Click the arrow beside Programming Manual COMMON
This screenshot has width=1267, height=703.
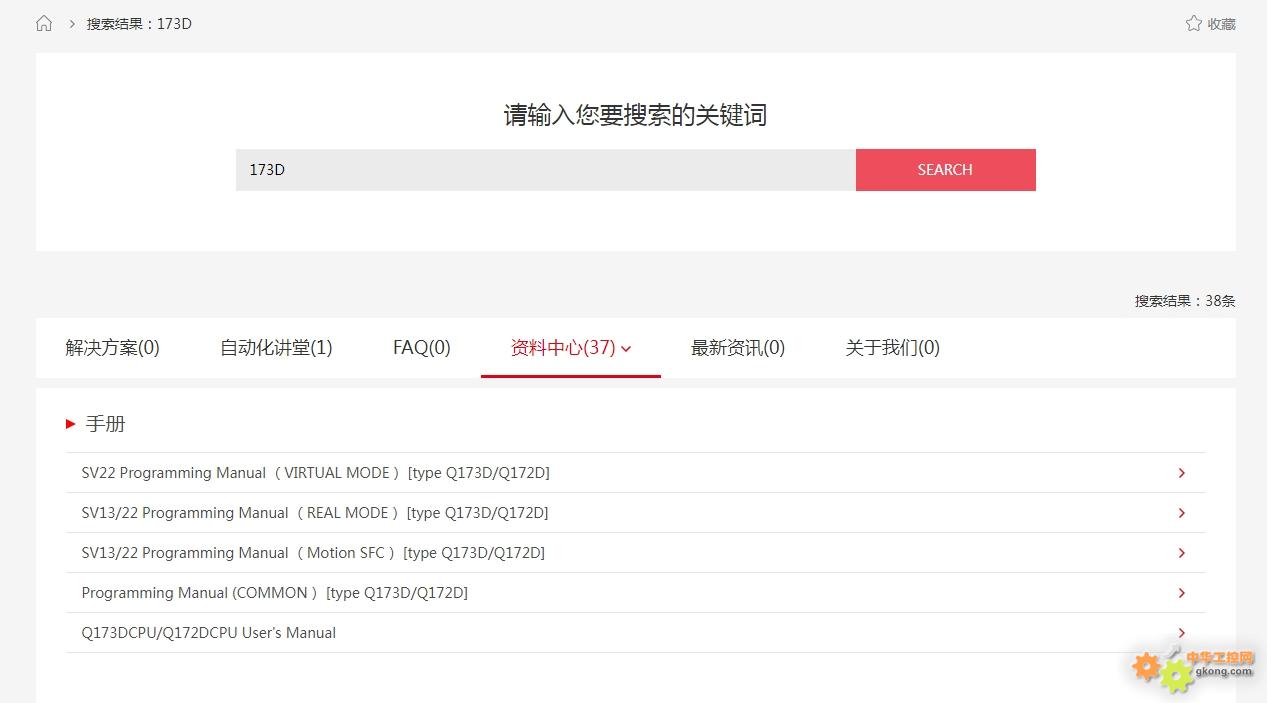pos(1181,593)
